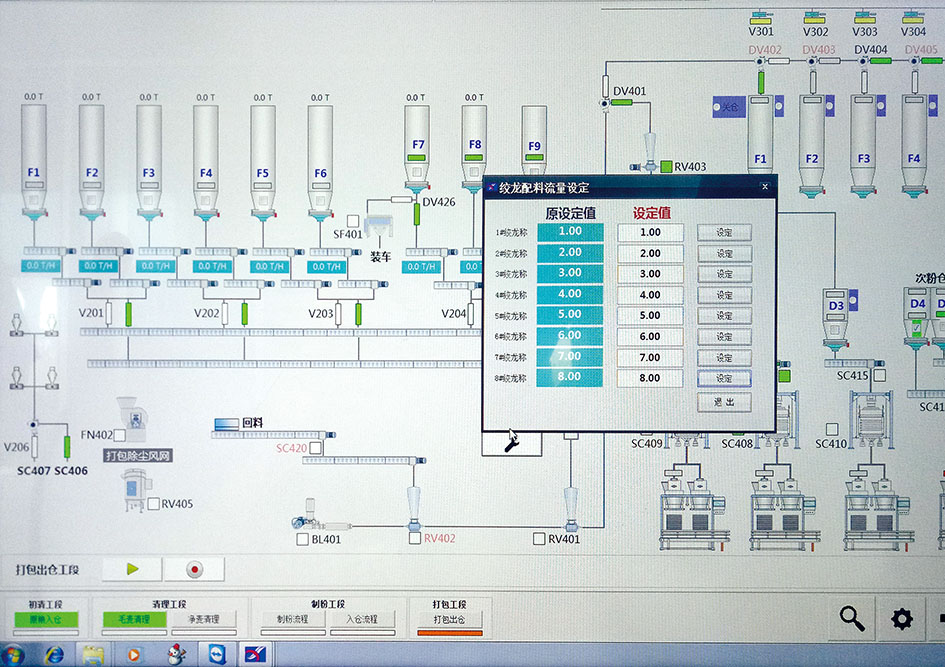The height and width of the screenshot is (667, 945).
Task: Click the left-row F1 silo
Action: click(x=34, y=161)
